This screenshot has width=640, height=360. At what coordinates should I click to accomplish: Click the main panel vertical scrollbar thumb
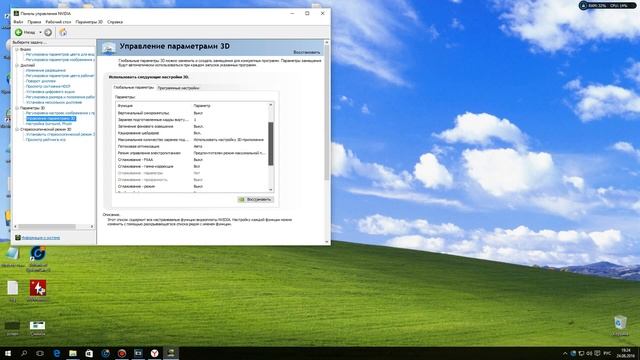click(x=327, y=112)
